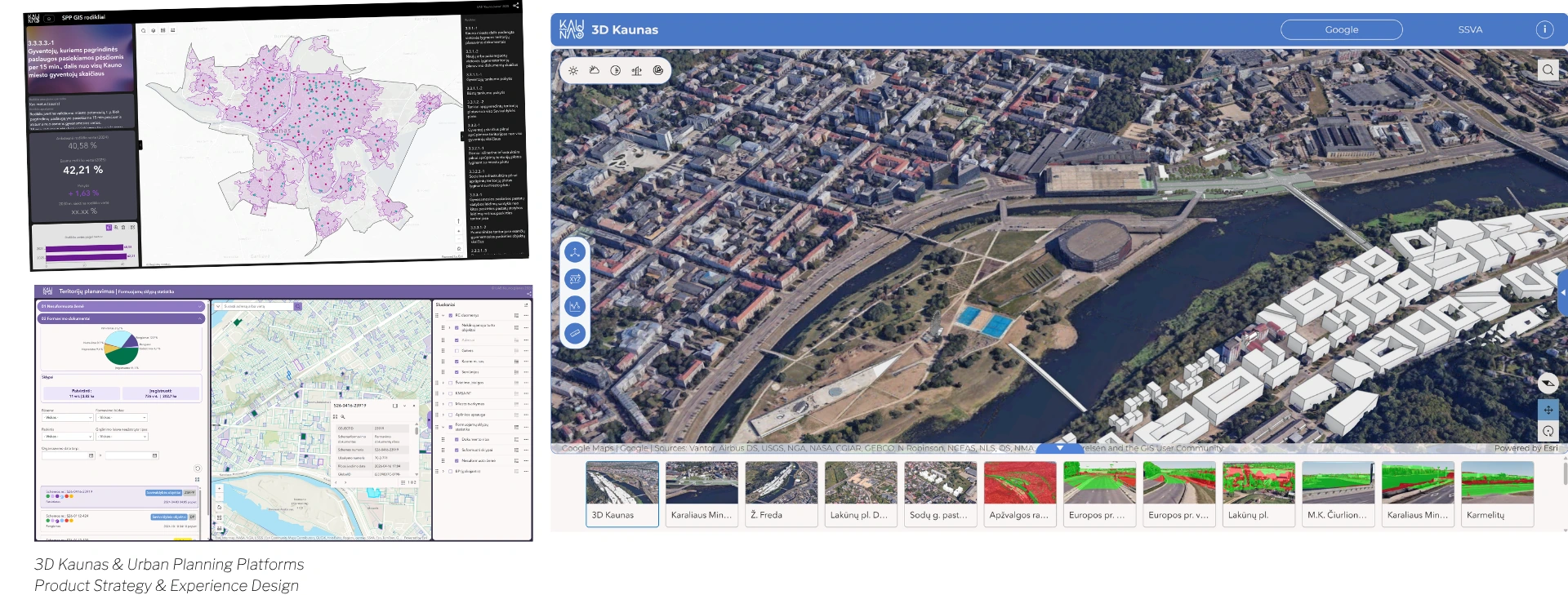Open the Karmelitų scene thumbnail
Image resolution: width=1568 pixels, height=595 pixels.
[1497, 494]
